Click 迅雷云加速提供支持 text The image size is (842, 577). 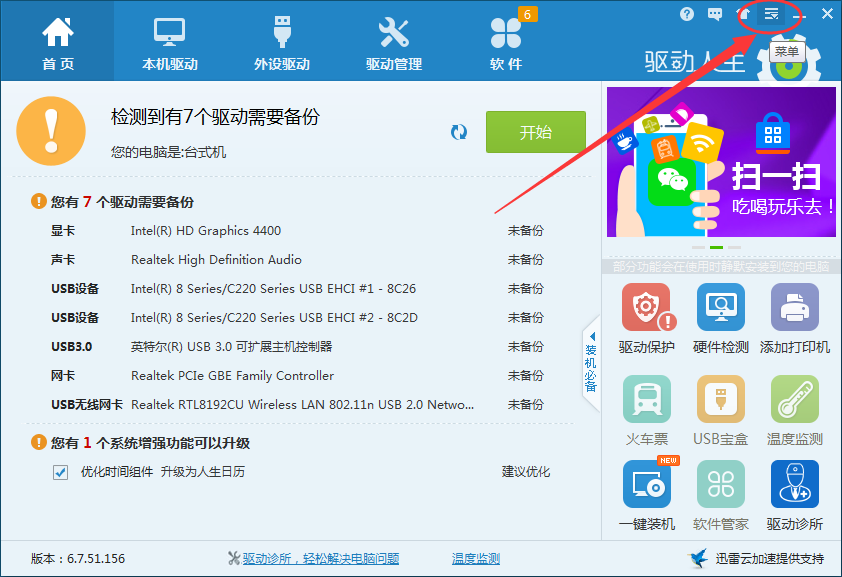[x=770, y=559]
